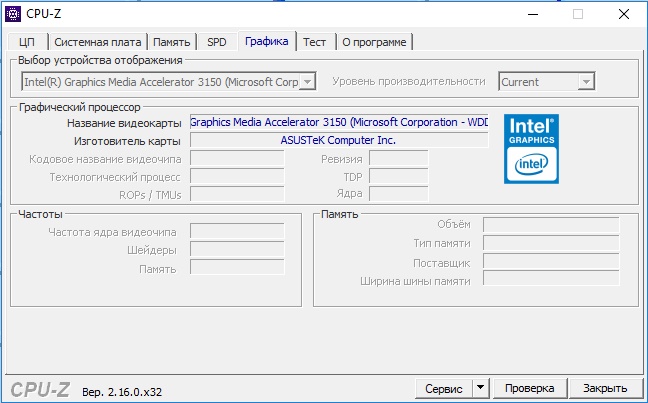
Task: Go to the Память tab
Action: (172, 42)
